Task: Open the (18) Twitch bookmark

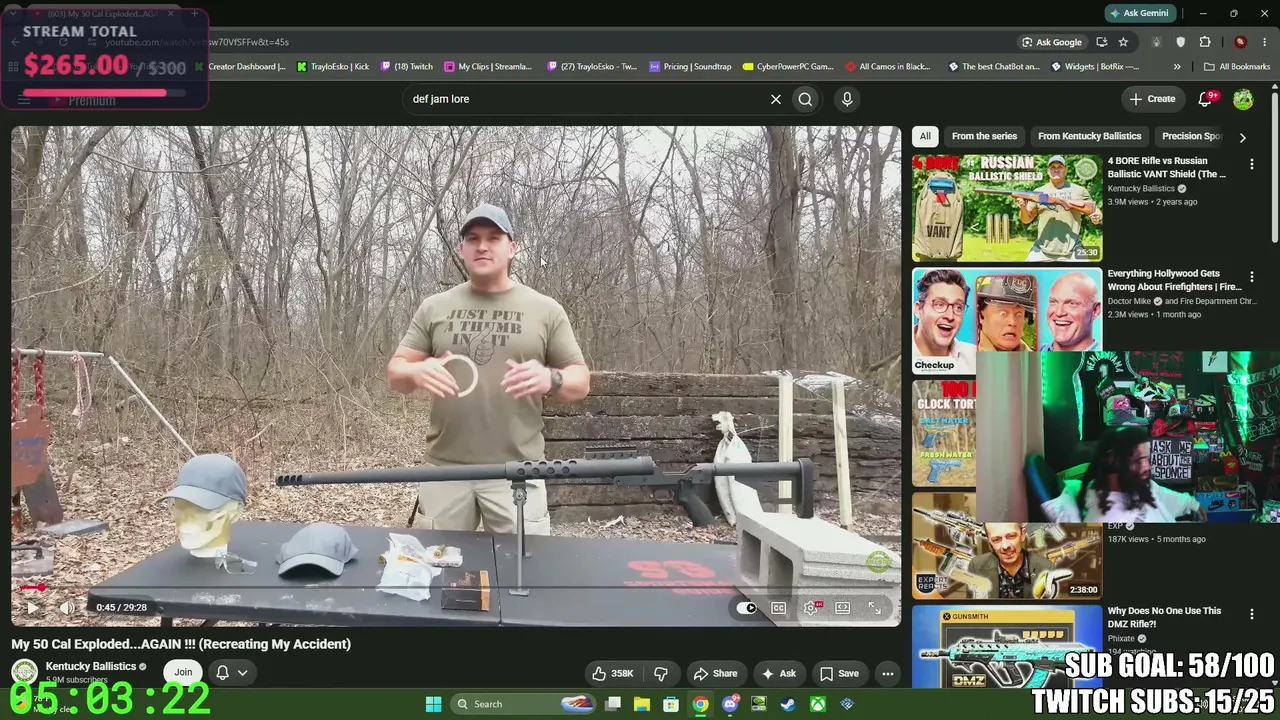Action: (x=406, y=67)
